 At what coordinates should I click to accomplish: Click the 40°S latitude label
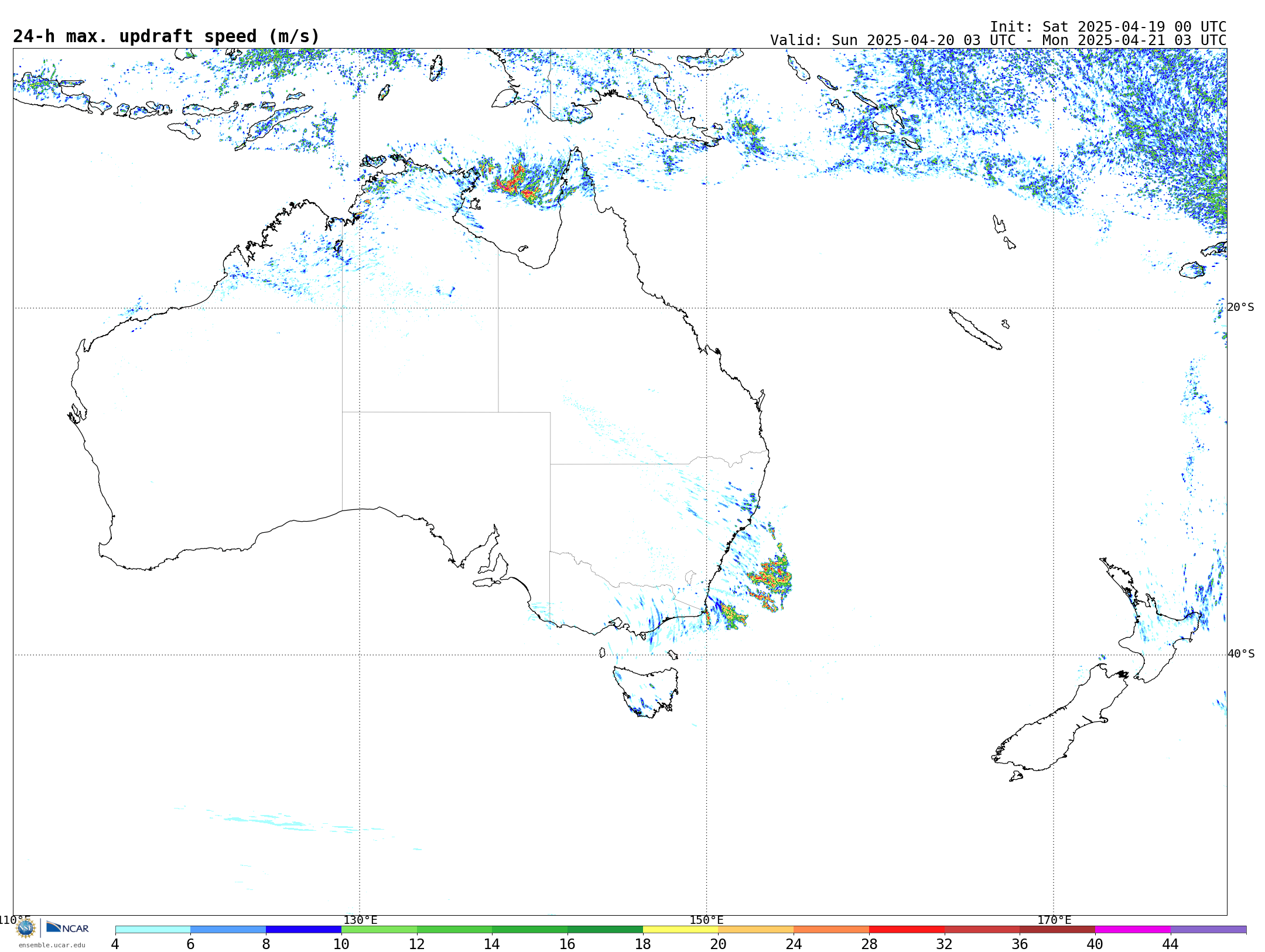point(1241,654)
